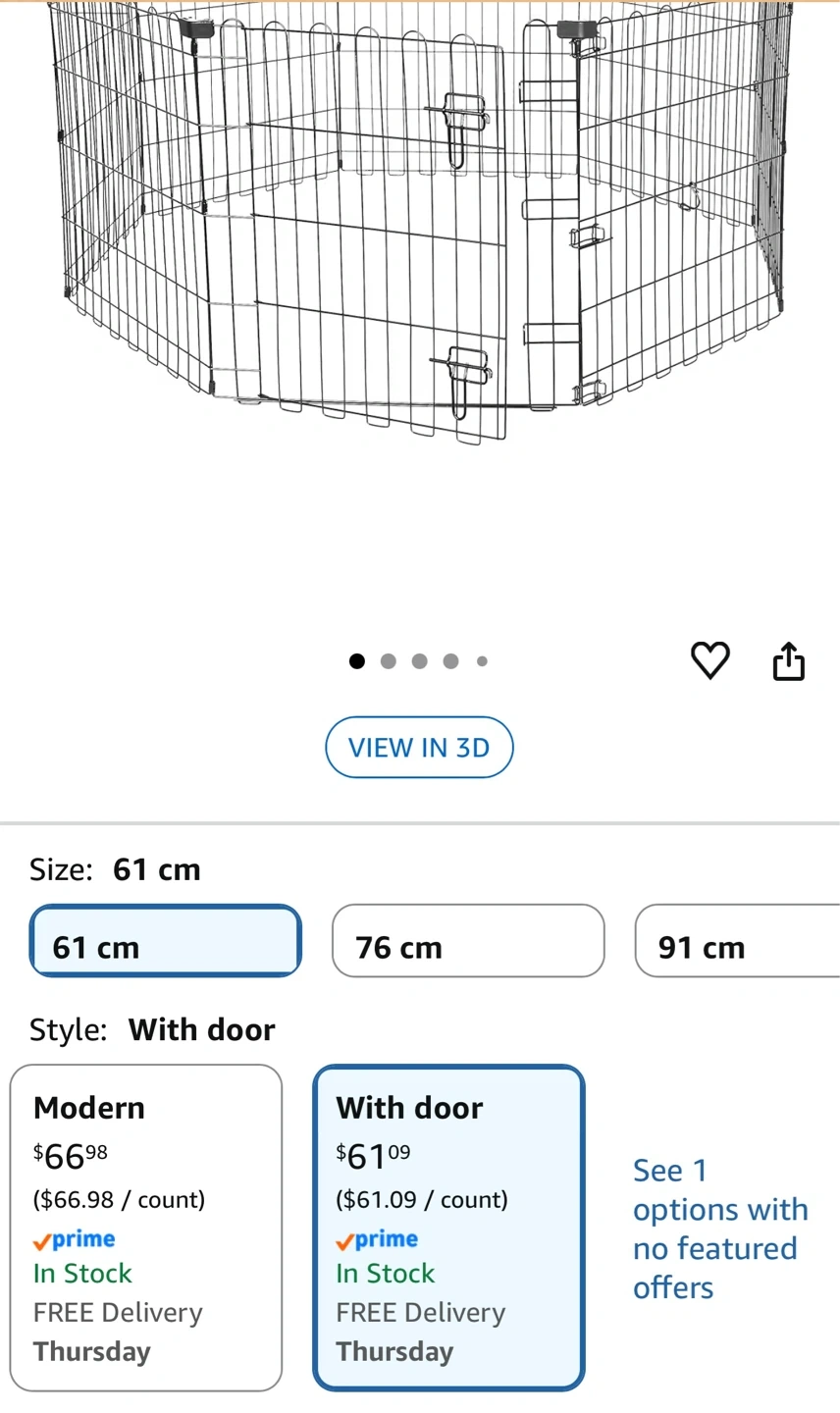Screen dimensions: 840x1413
Task: Select the fourth image dot
Action: coord(450,661)
